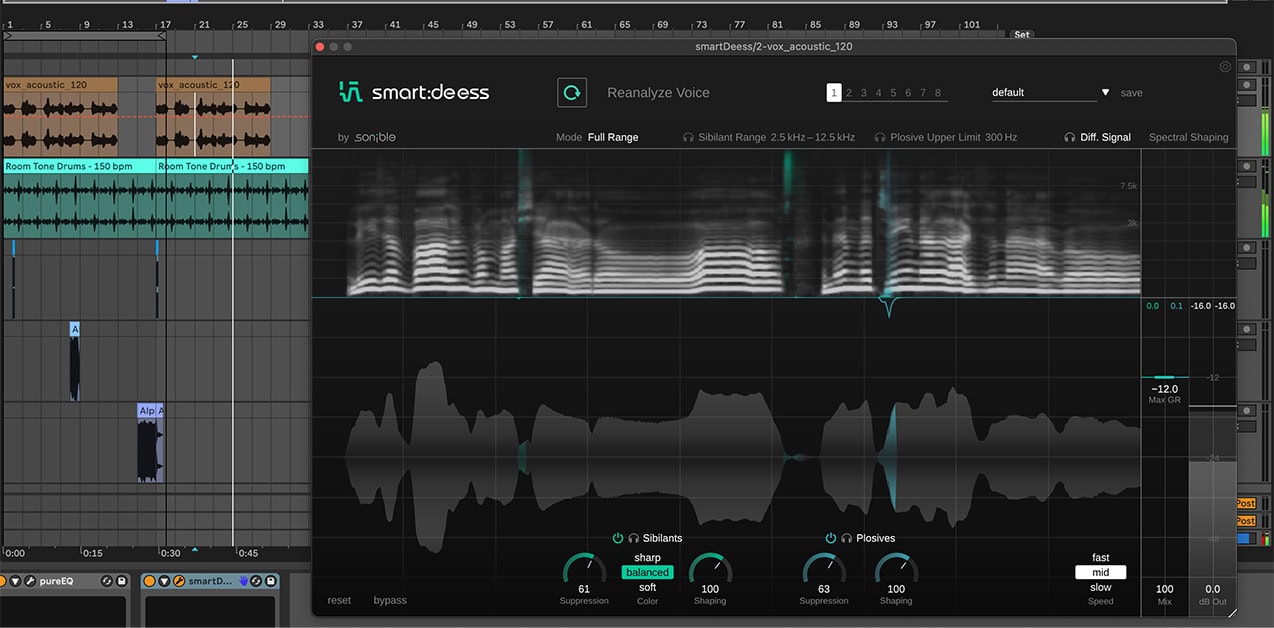Viewport: 1274px width, 628px height.
Task: Select the sharp color option
Action: pos(647,558)
